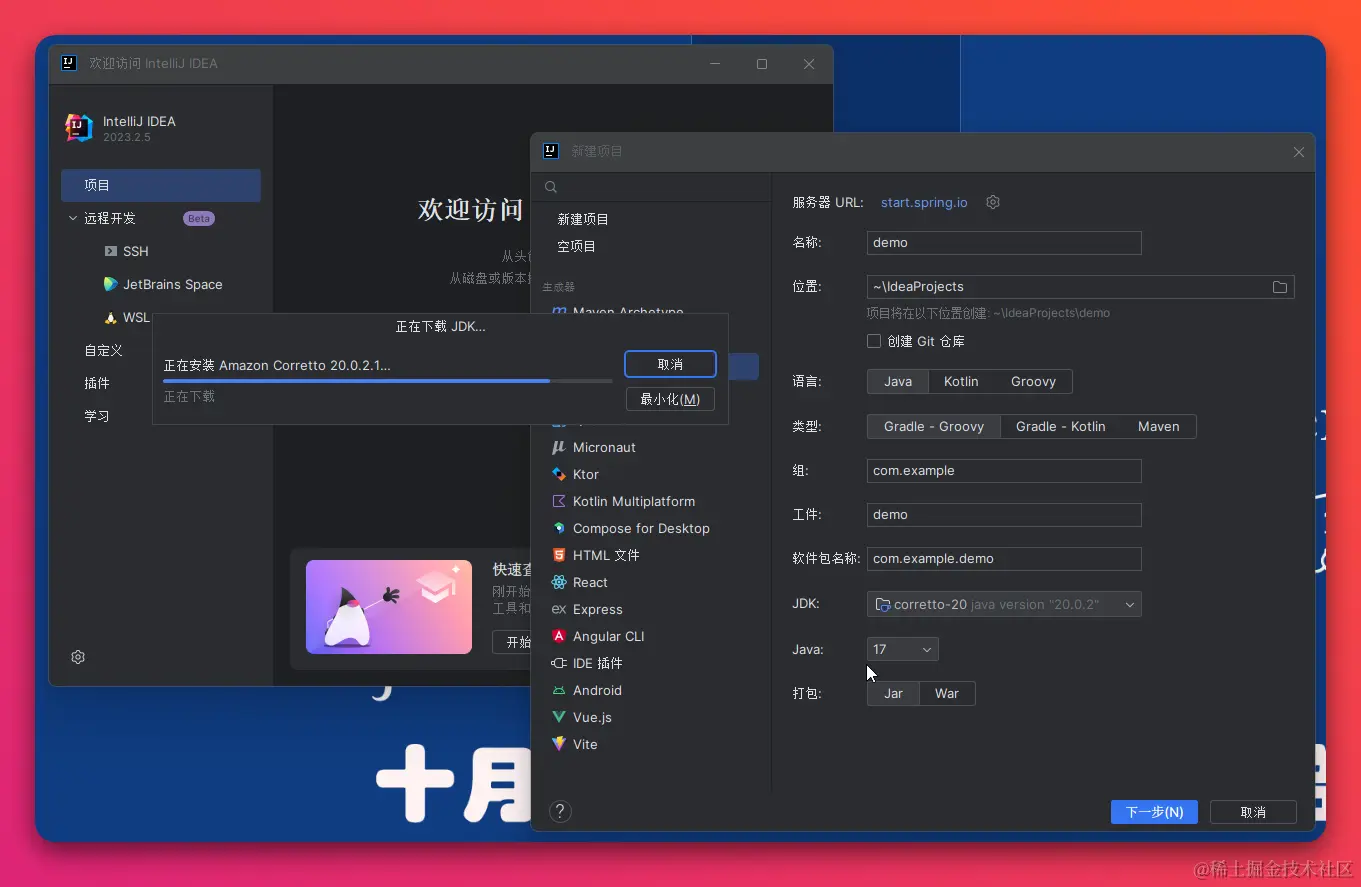The height and width of the screenshot is (887, 1361).
Task: Click the HTML 文件 icon
Action: 559,555
